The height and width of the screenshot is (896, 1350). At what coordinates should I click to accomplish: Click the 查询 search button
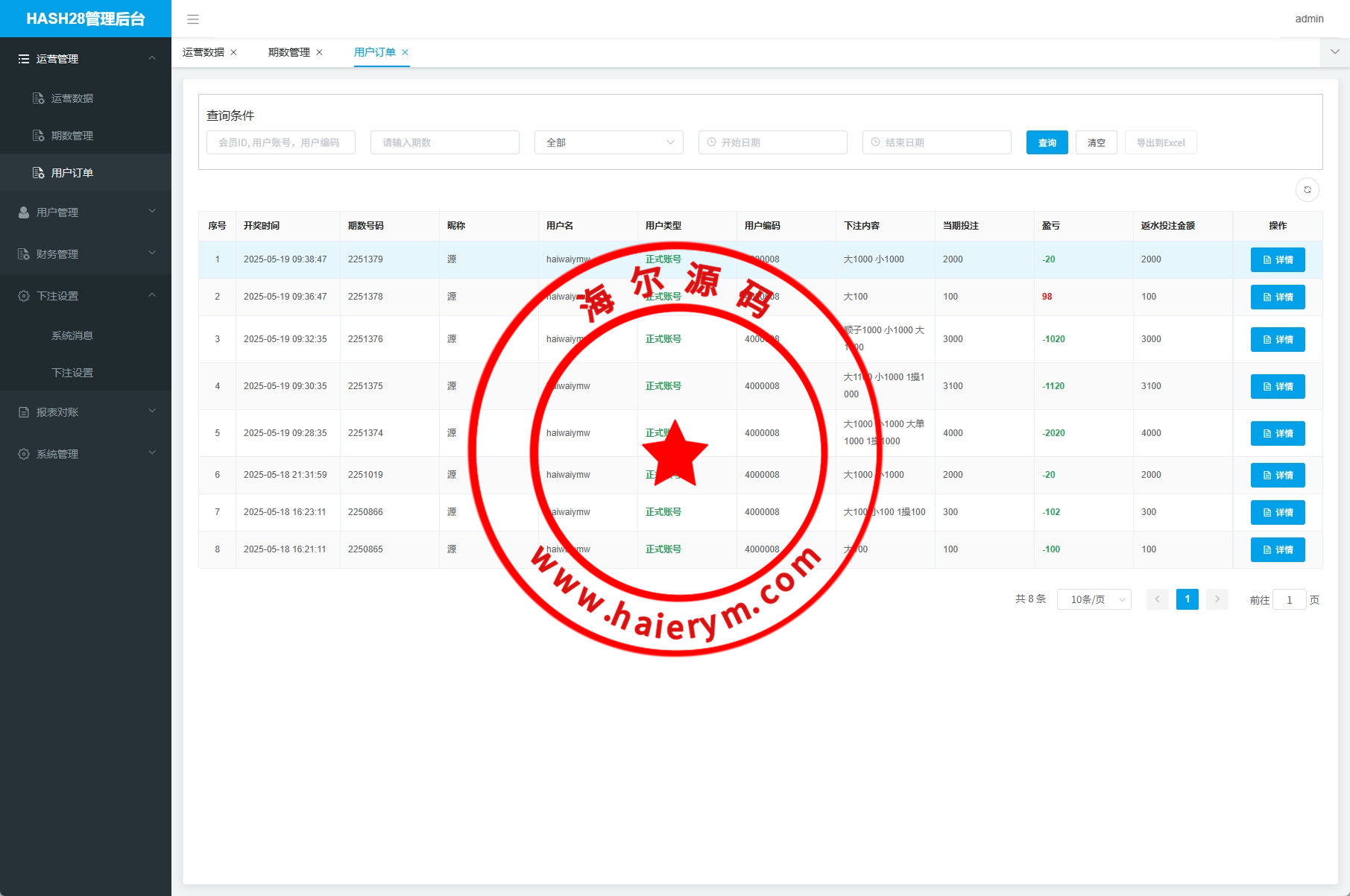(x=1047, y=142)
